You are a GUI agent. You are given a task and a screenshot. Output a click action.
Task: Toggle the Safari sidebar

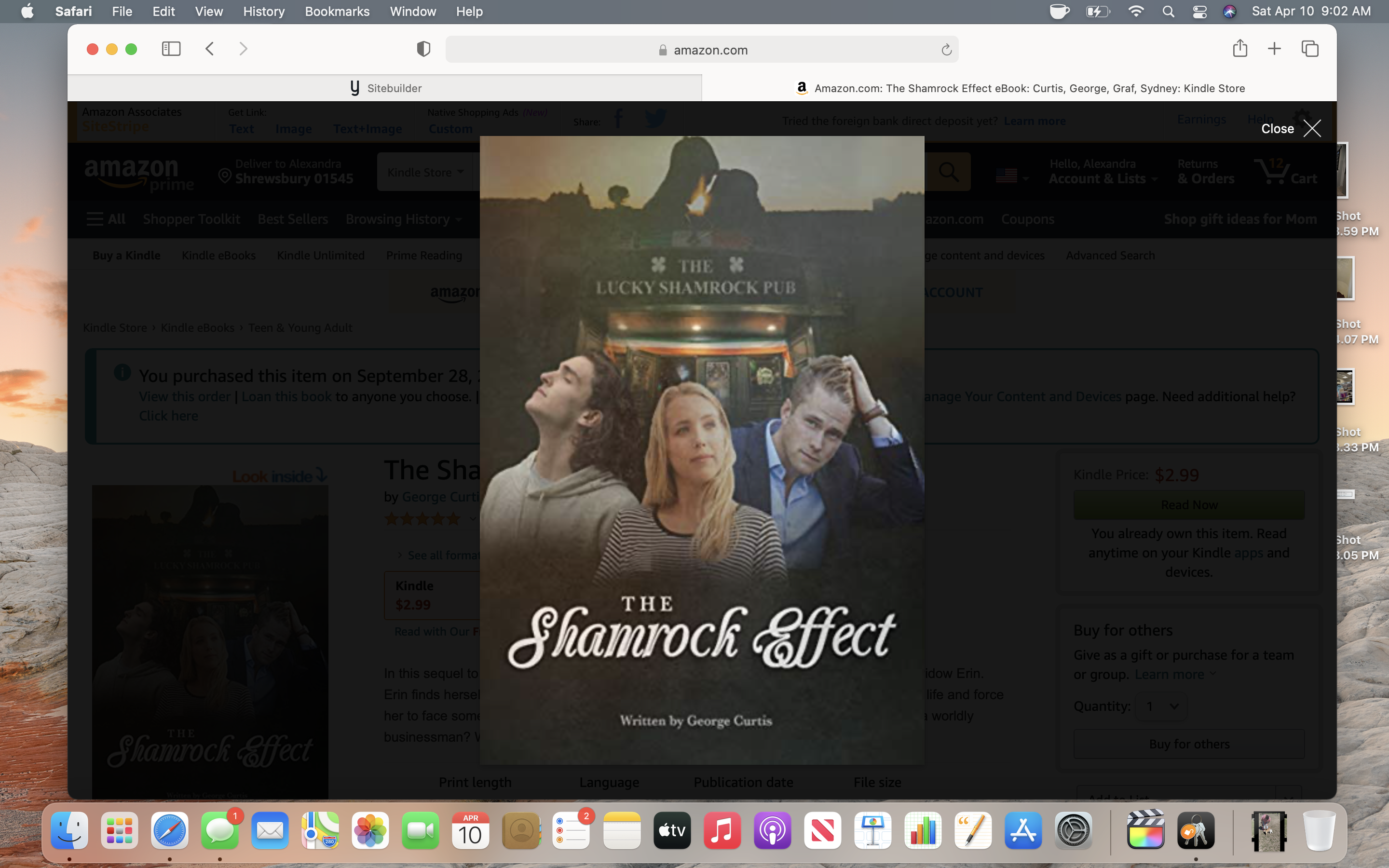tap(171, 49)
